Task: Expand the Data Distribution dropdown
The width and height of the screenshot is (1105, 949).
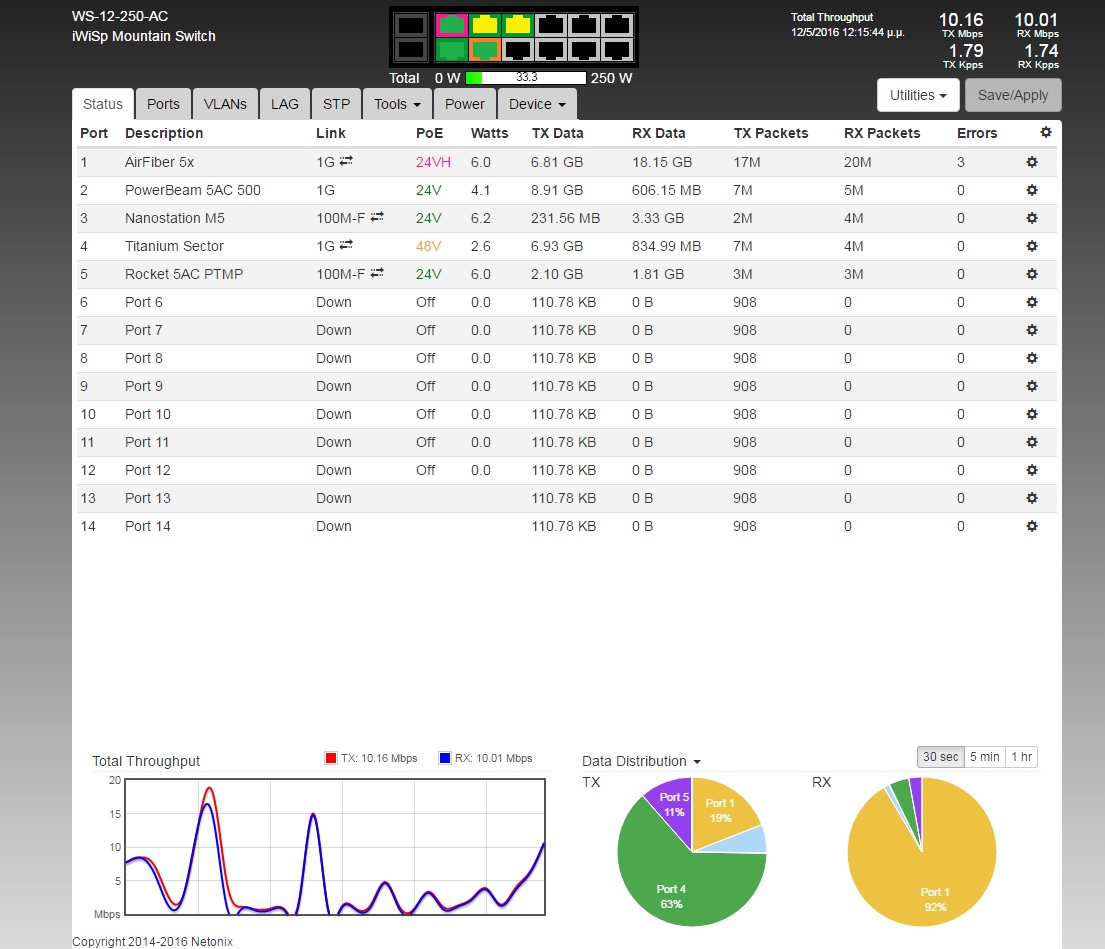Action: coord(641,761)
